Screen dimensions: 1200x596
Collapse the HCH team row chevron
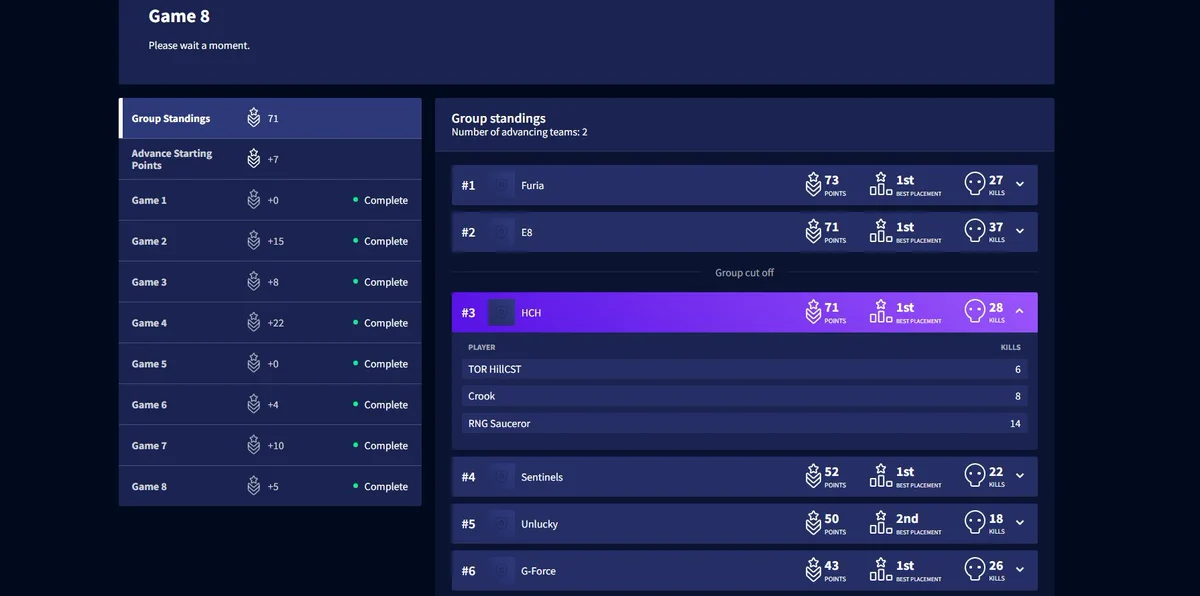coord(1020,312)
